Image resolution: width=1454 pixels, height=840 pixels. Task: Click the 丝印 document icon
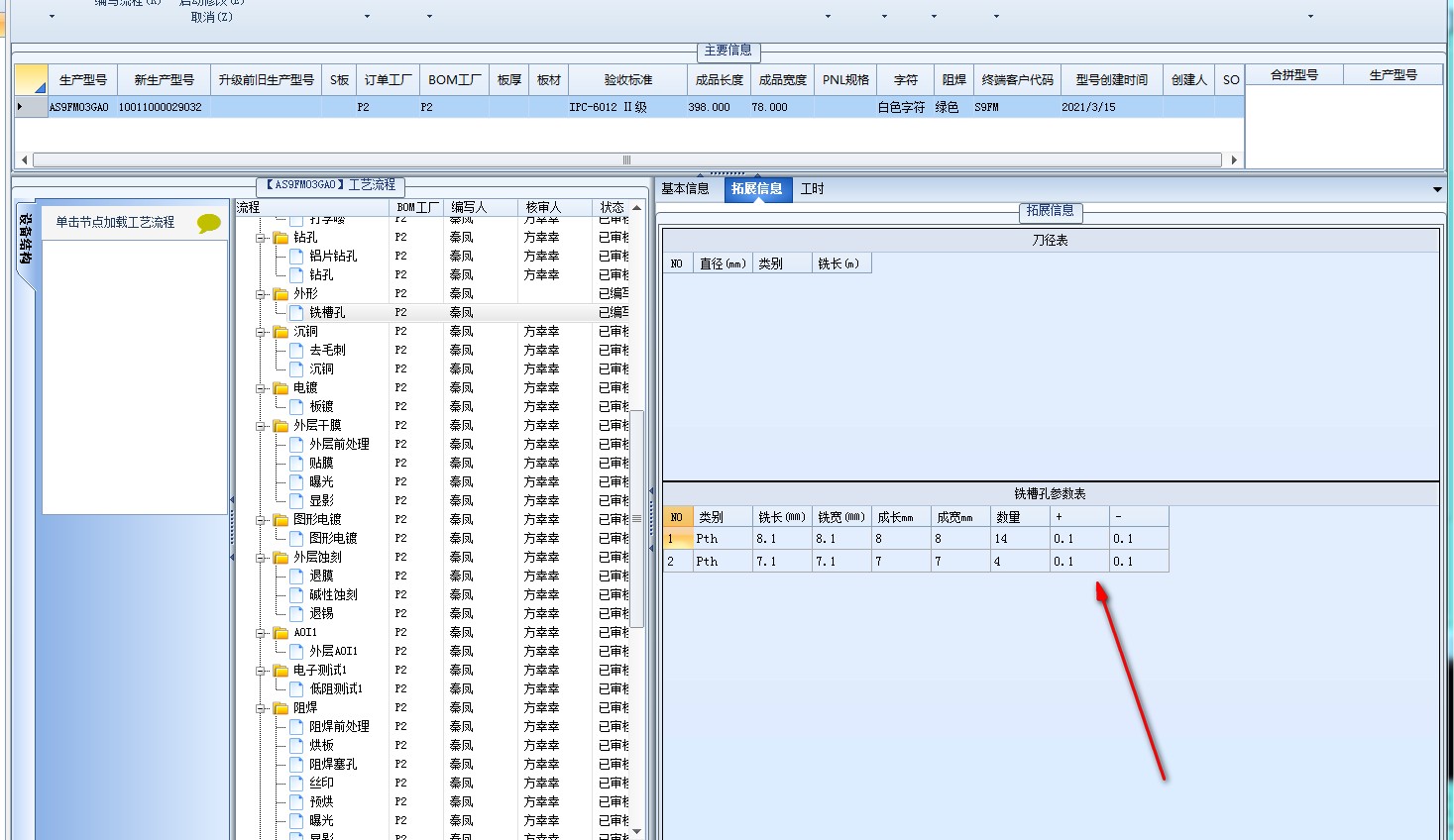pyautogui.click(x=296, y=784)
